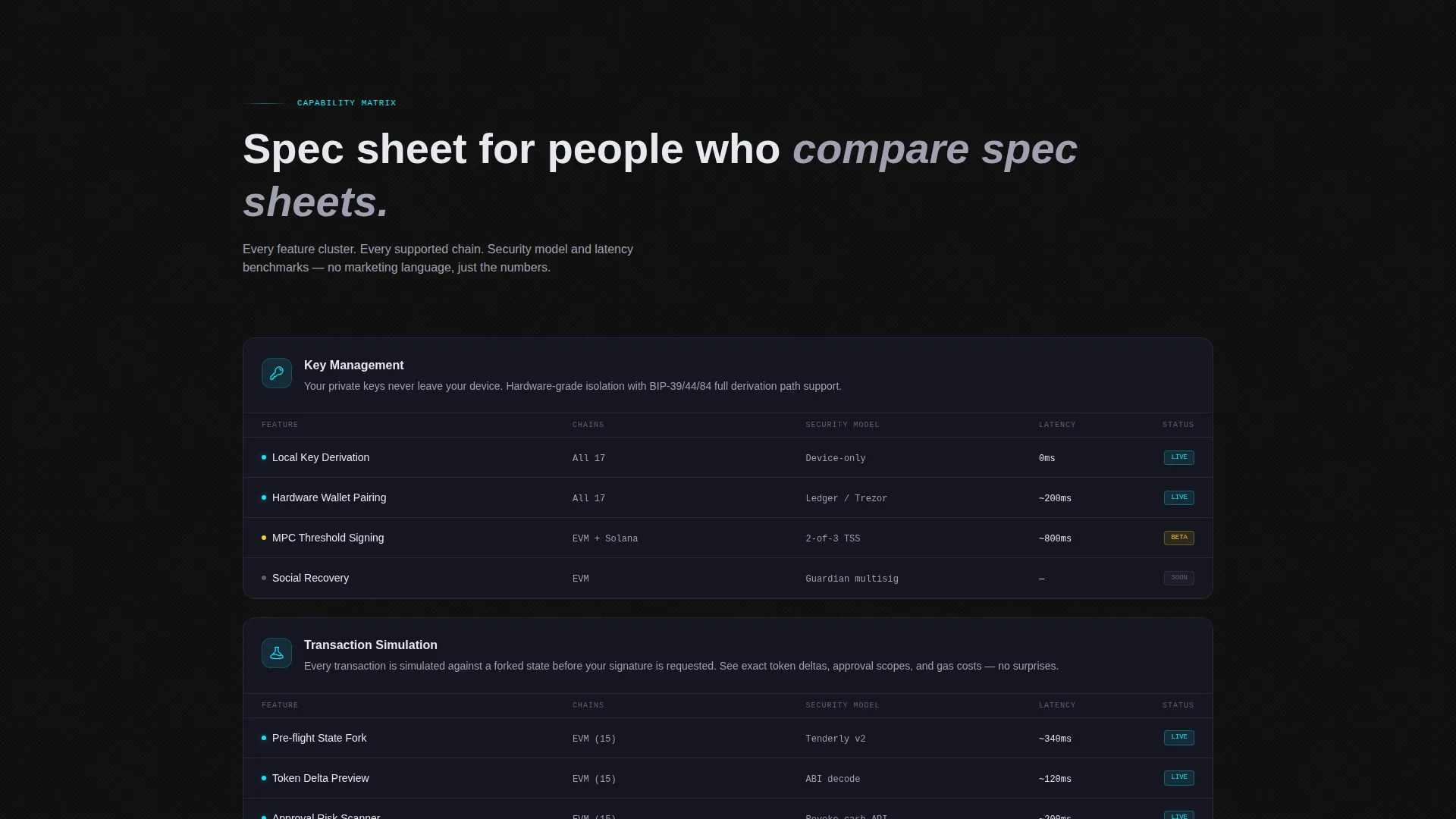Click LIVE badge for Token Delta Preview
Screen dimensions: 1456x819
1179,778
